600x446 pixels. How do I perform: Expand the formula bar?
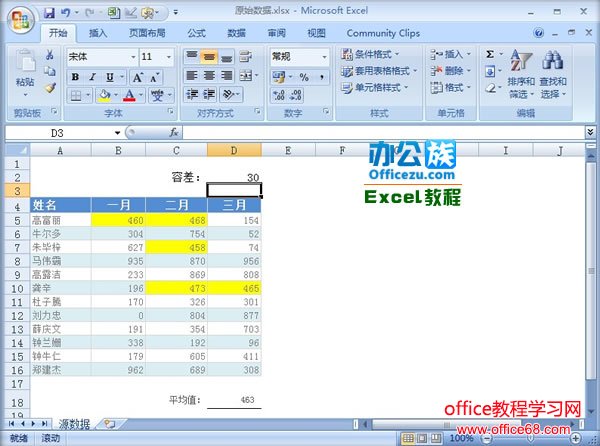coord(590,132)
